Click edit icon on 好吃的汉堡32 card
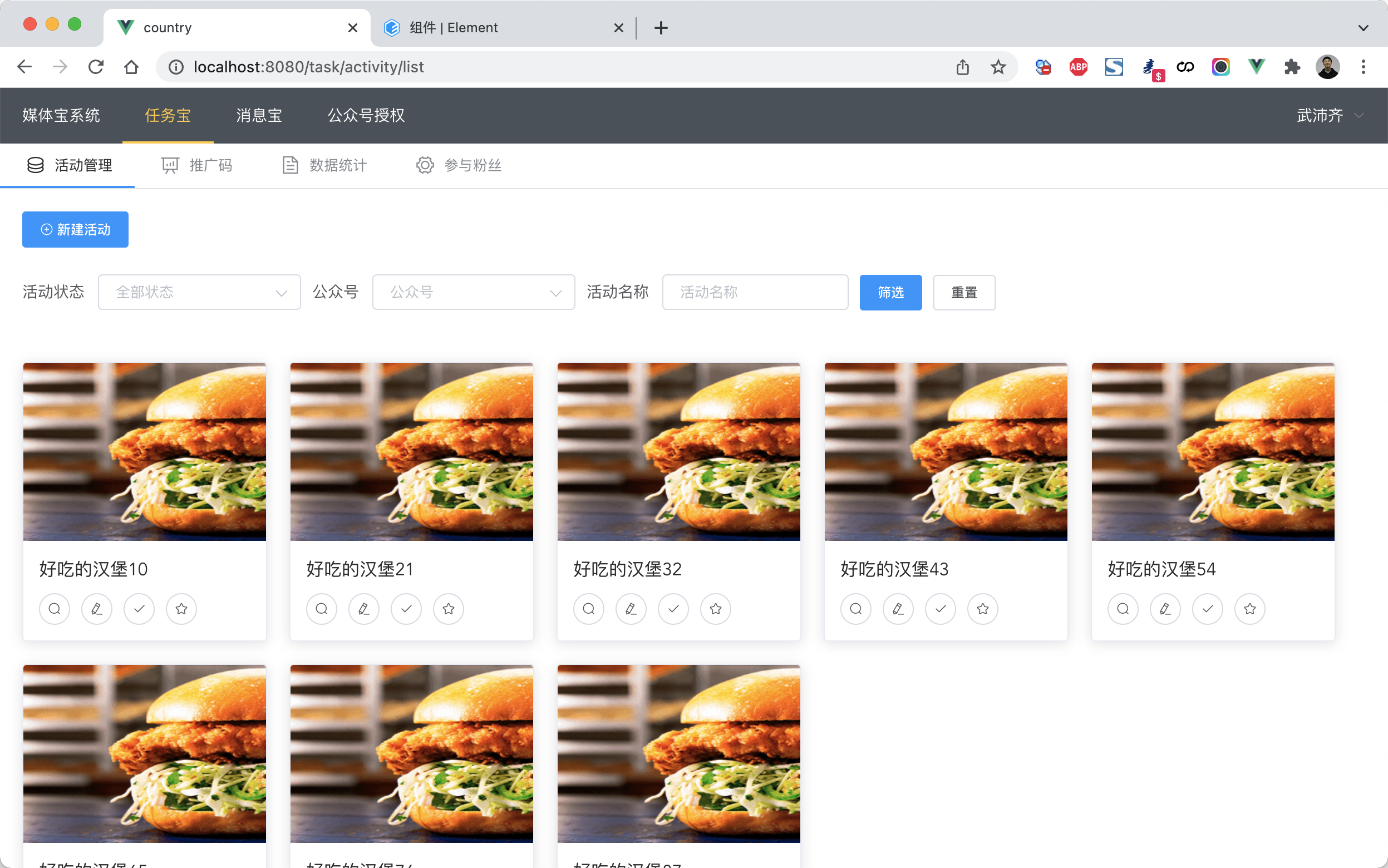 [631, 609]
